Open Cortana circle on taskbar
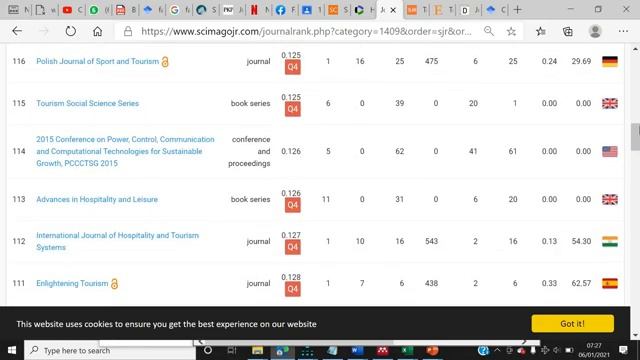 coord(208,350)
